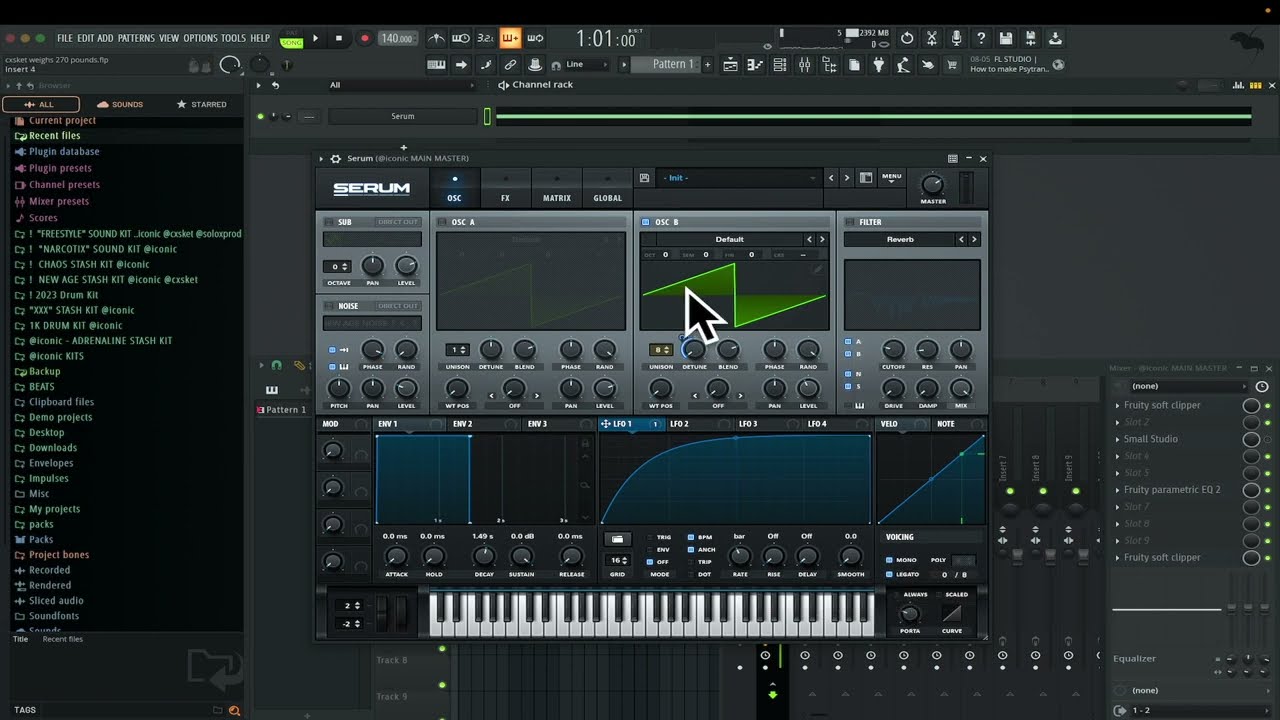Open the Fruity parametric EQ 2 slot
1280x720 pixels.
[1172, 490]
